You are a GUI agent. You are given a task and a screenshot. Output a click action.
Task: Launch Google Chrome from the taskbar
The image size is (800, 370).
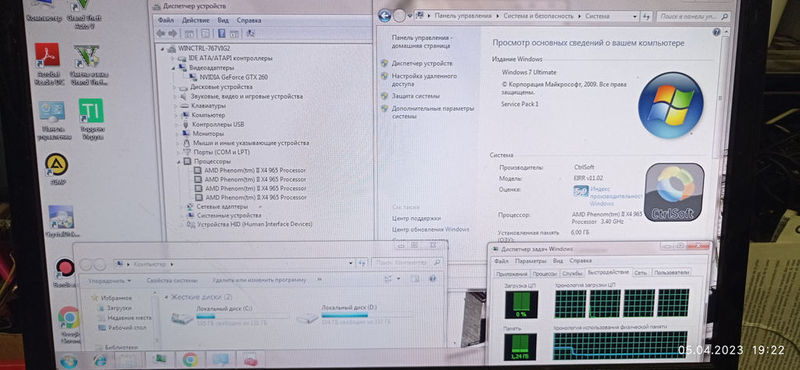coord(190,360)
